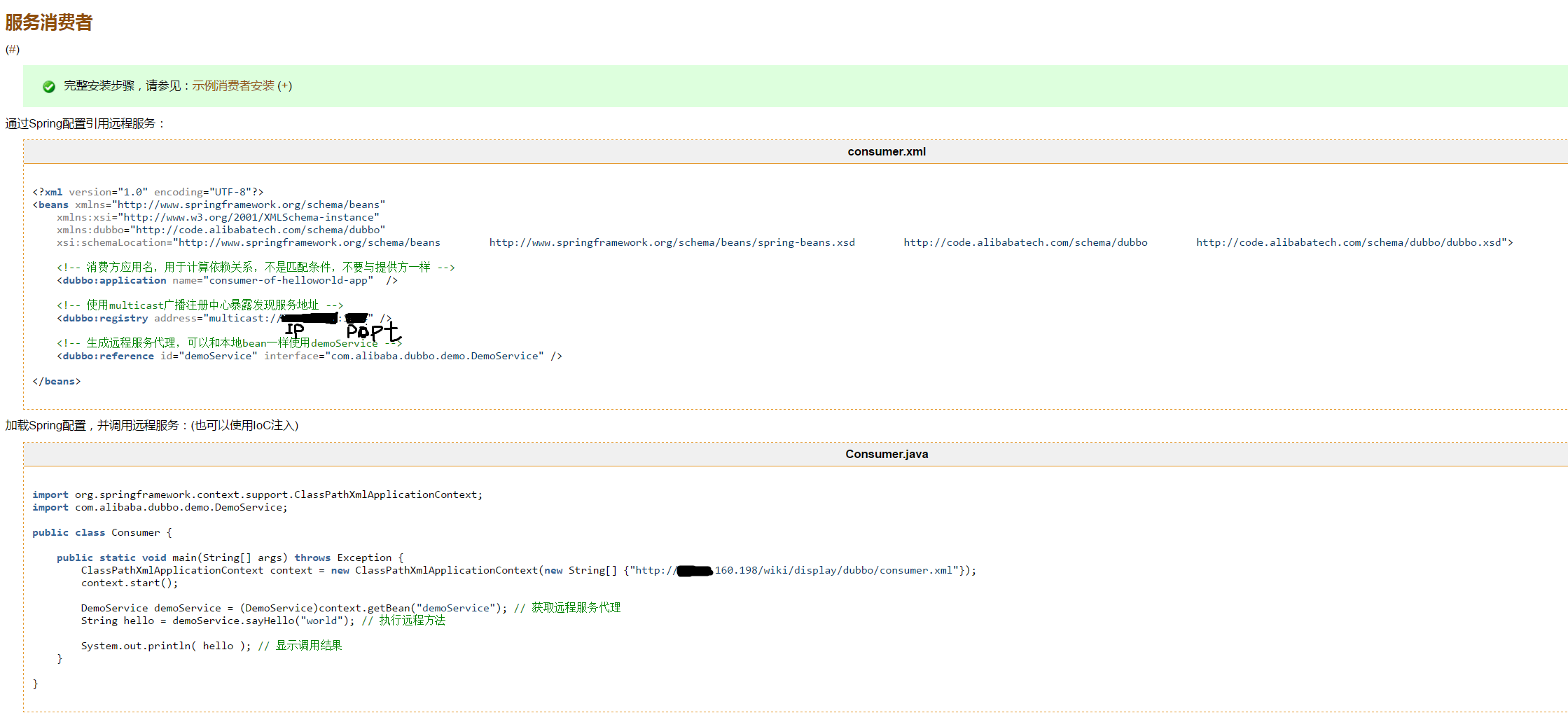Click the dubbo:reference tag in code
1568x720 pixels.
pyautogui.click(x=109, y=356)
